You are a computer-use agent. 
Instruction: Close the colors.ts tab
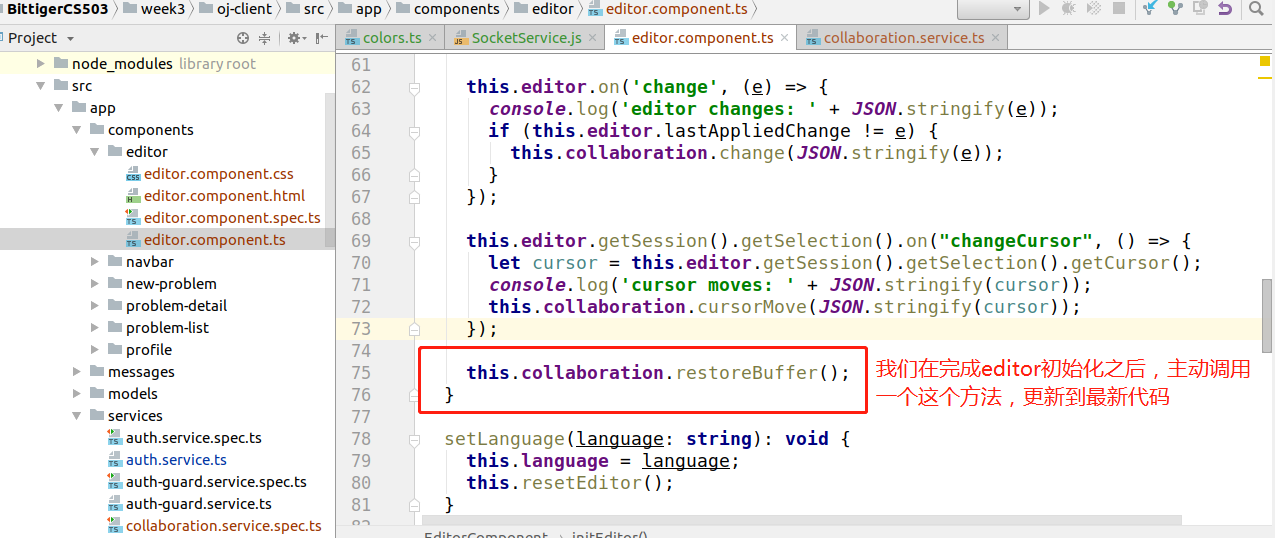432,38
